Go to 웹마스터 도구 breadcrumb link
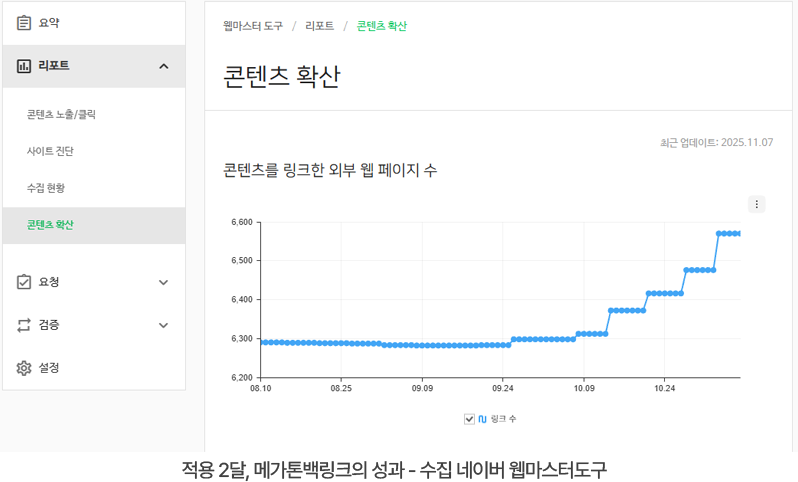The image size is (798, 482). click(x=252, y=26)
